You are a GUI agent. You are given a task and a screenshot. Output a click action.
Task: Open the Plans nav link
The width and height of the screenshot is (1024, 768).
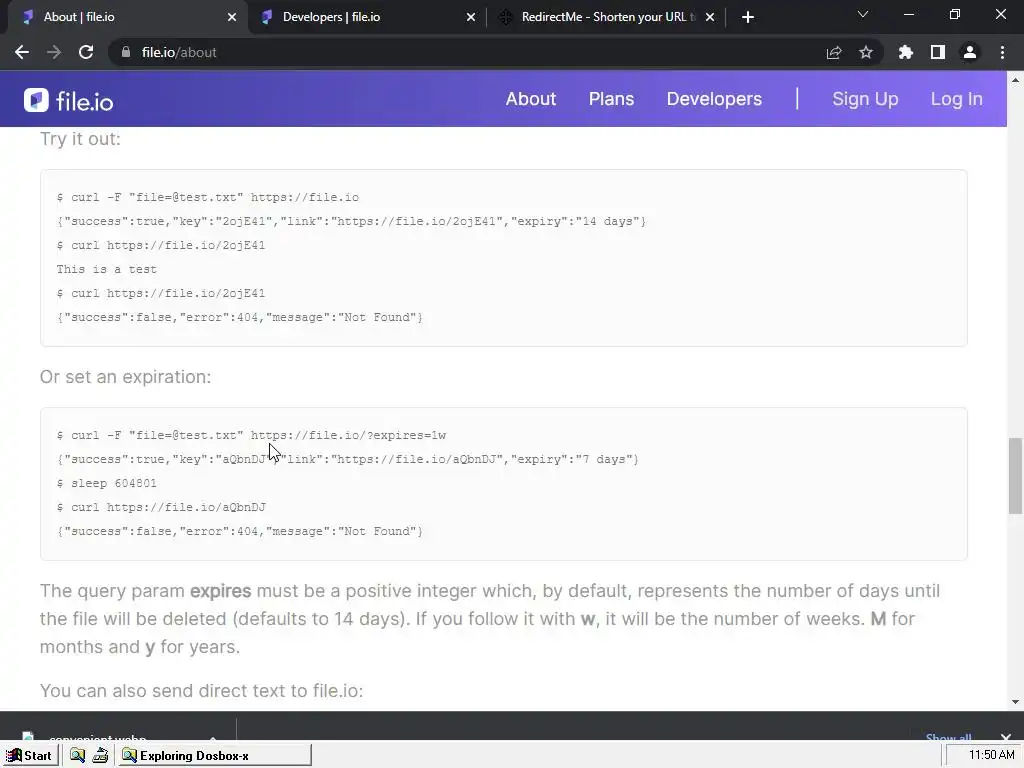pos(611,99)
